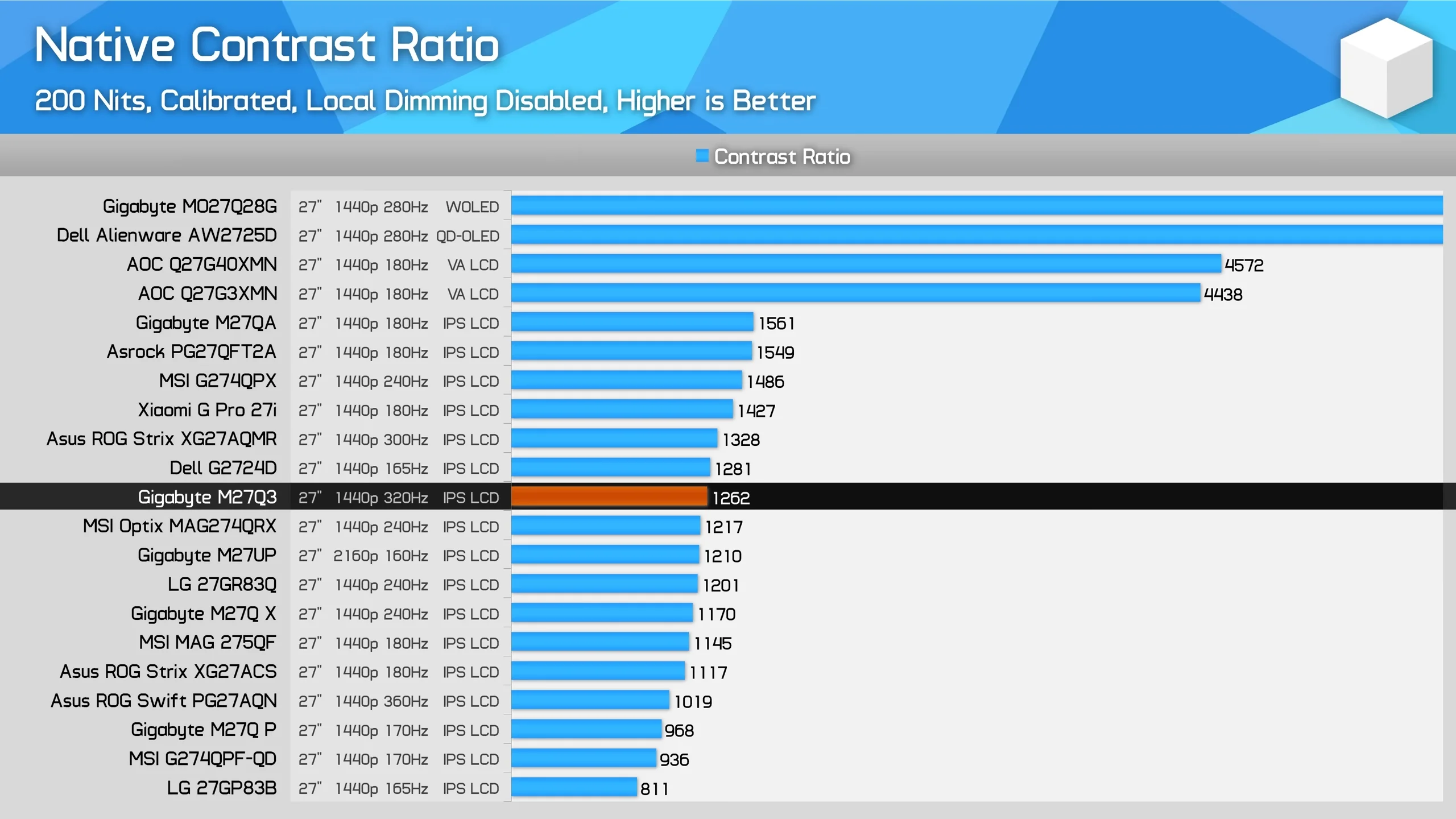The height and width of the screenshot is (819, 1456).
Task: Click the Native Contrast Ratio title
Action: tap(267, 45)
